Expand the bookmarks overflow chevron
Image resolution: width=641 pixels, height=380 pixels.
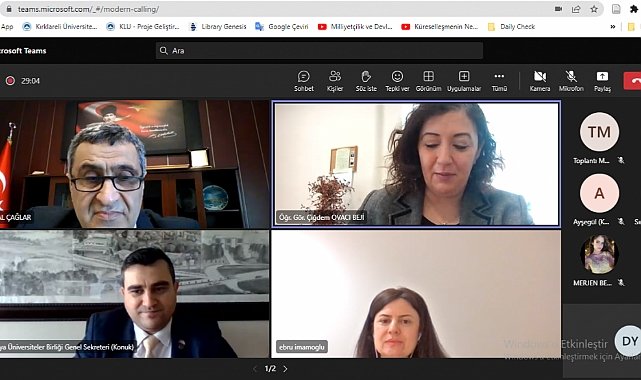pyautogui.click(x=613, y=27)
